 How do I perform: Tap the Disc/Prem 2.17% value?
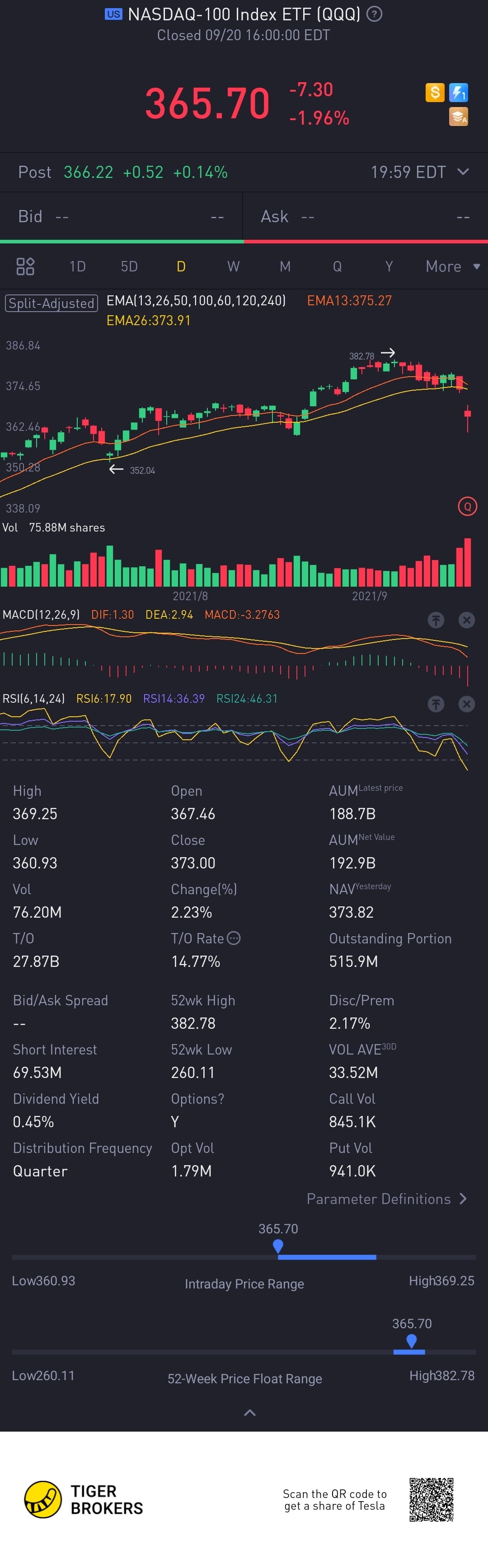pyautogui.click(x=350, y=1023)
